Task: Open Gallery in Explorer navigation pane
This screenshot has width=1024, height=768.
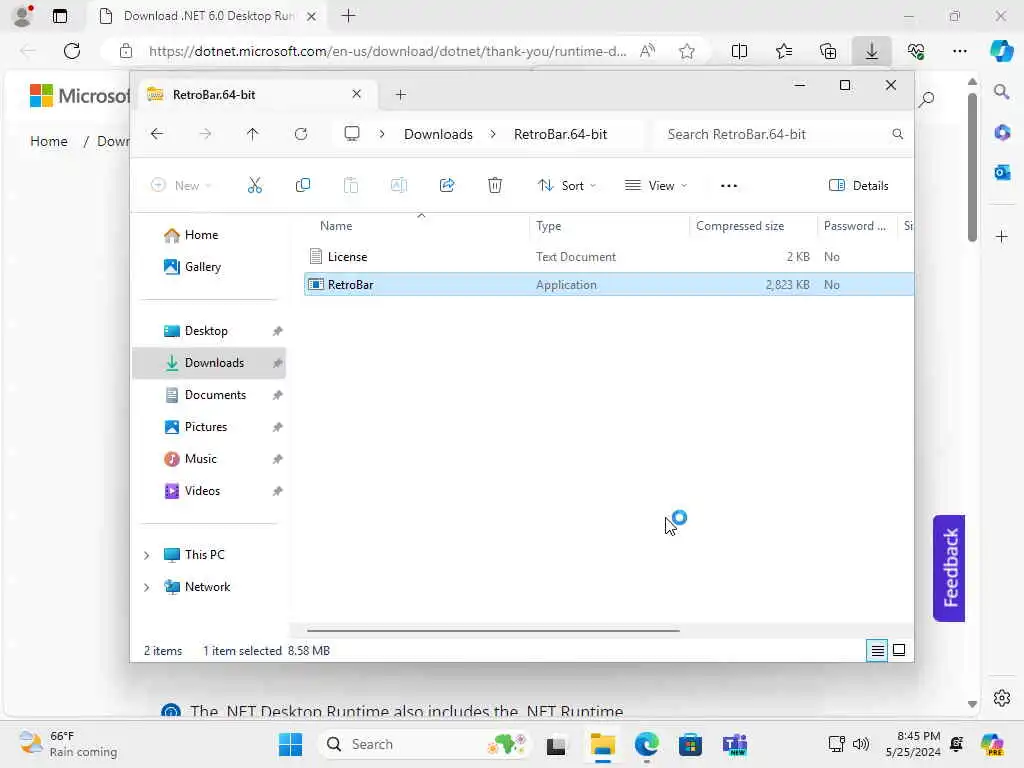Action: [x=202, y=266]
